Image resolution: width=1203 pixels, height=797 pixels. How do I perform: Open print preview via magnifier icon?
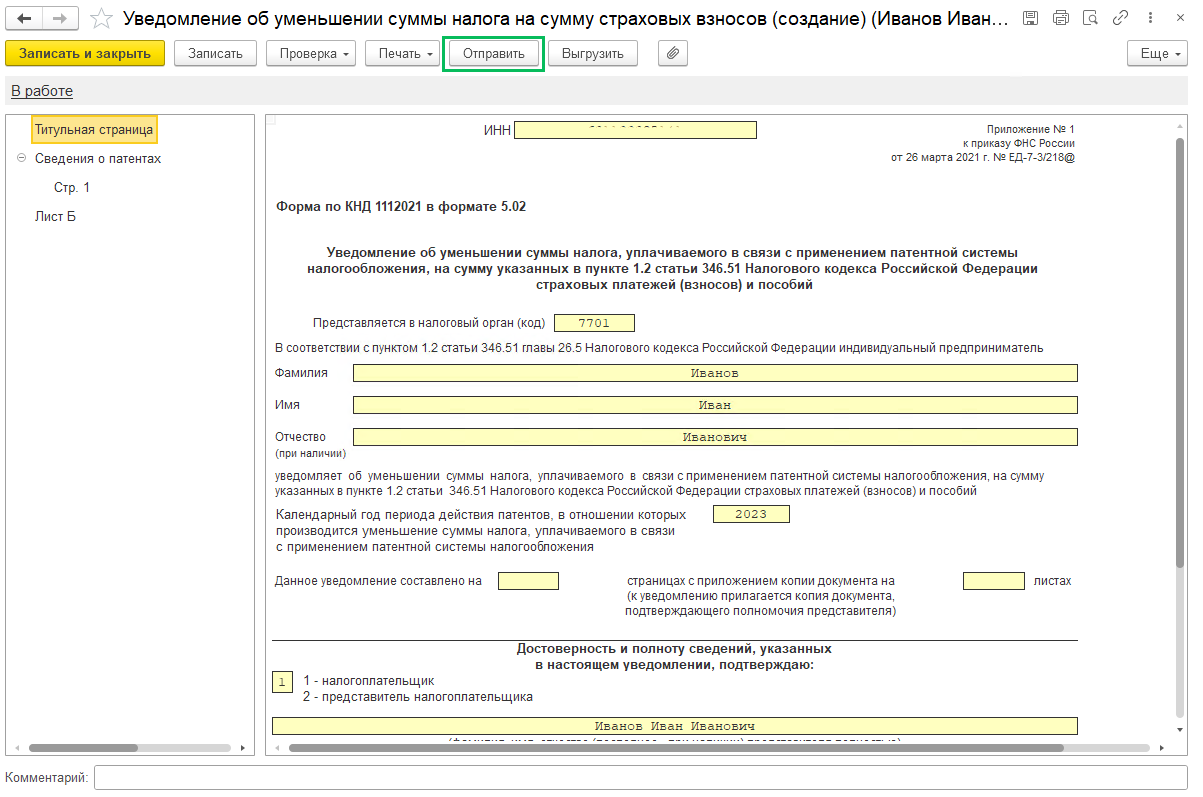(1091, 19)
